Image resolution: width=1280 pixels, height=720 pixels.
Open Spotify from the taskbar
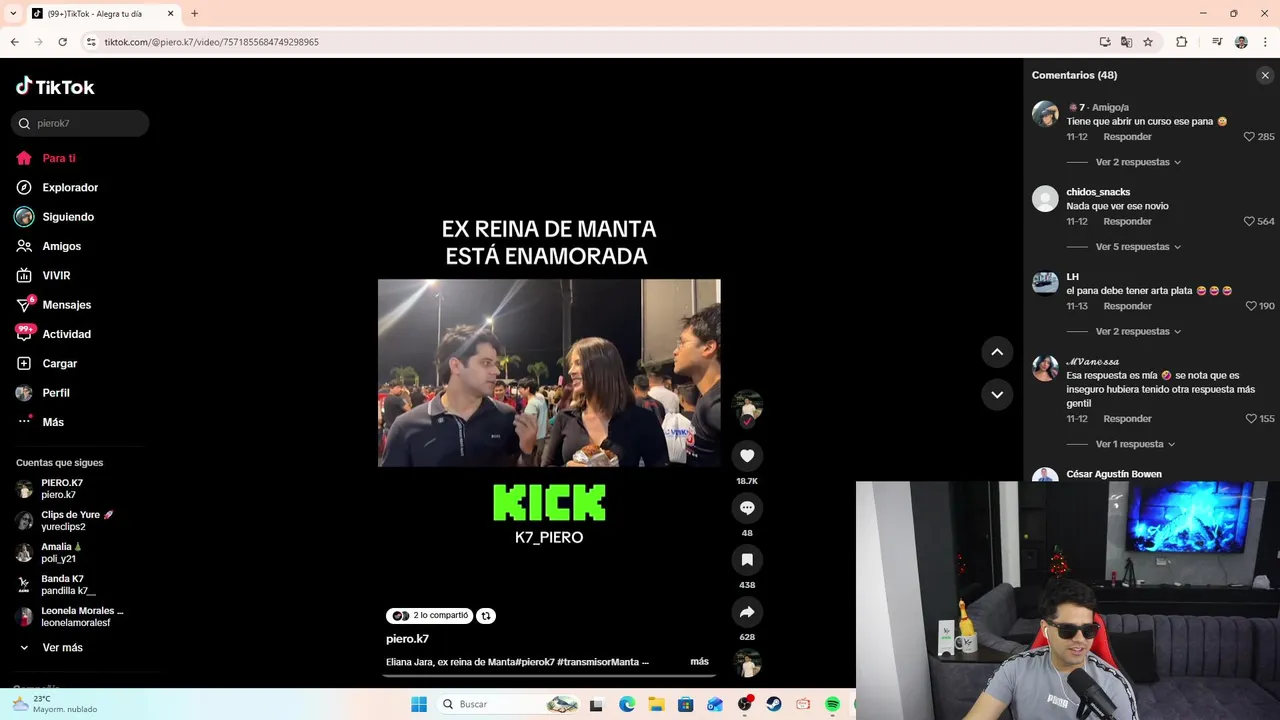point(833,705)
